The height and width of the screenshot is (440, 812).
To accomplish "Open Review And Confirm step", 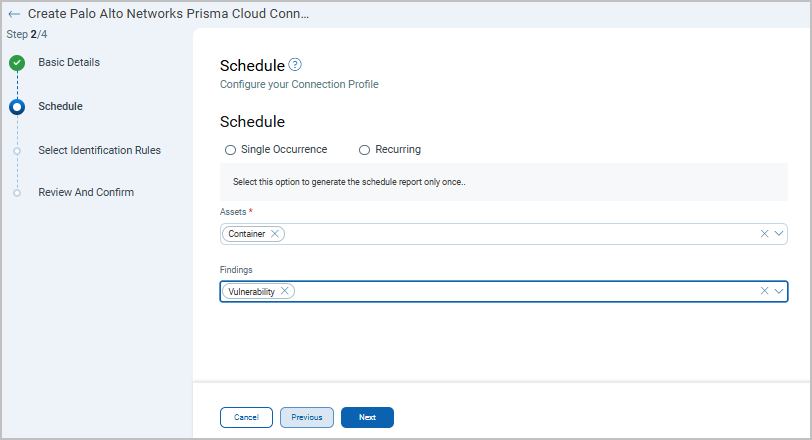I will (85, 192).
